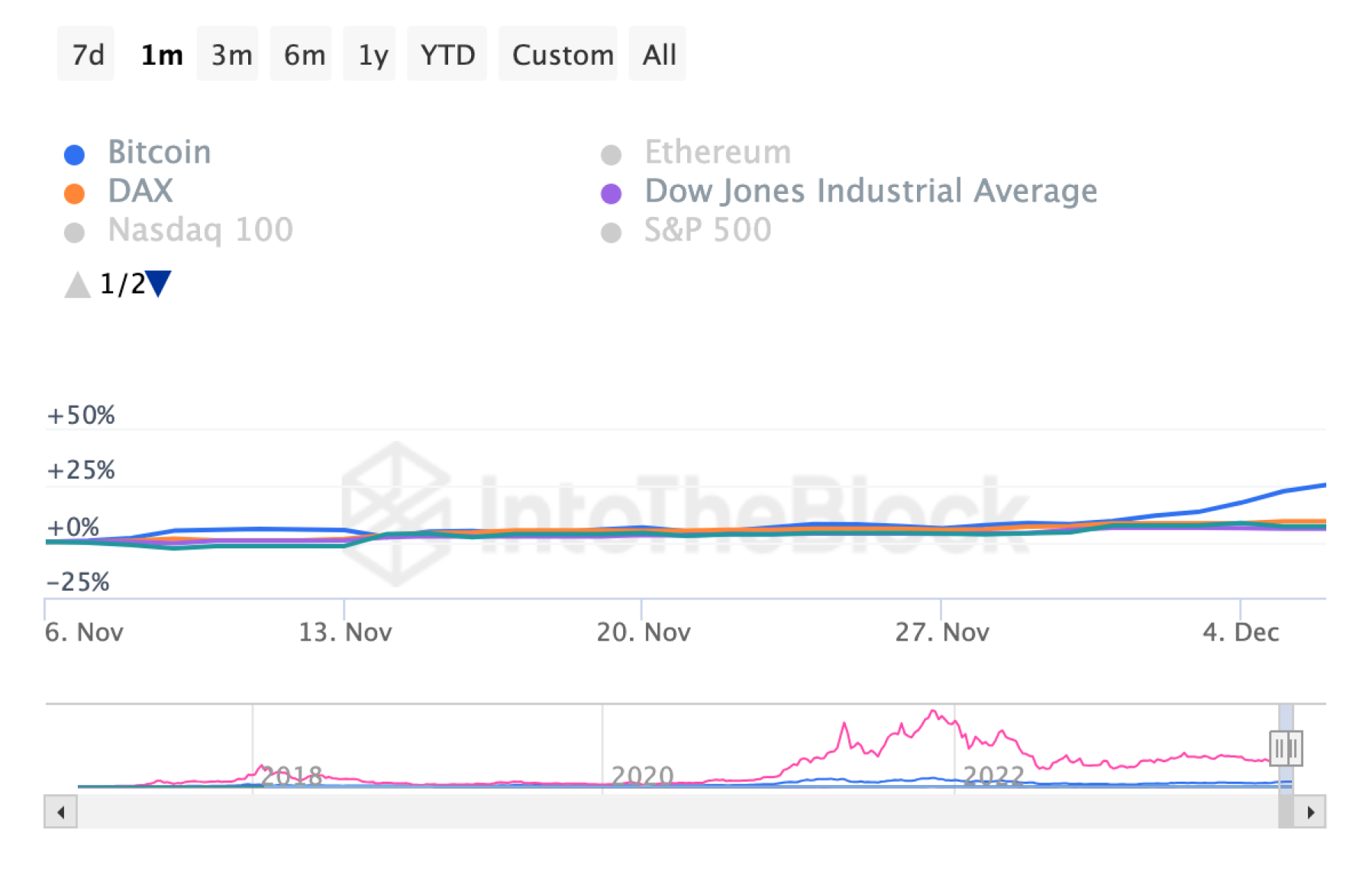Show All historical data
The width and height of the screenshot is (1372, 875).
tap(658, 54)
